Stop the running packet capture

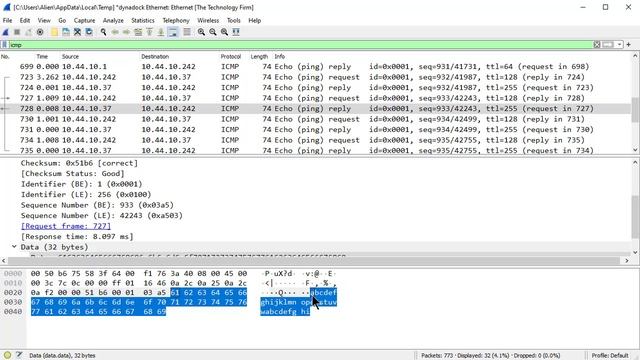click(x=17, y=32)
